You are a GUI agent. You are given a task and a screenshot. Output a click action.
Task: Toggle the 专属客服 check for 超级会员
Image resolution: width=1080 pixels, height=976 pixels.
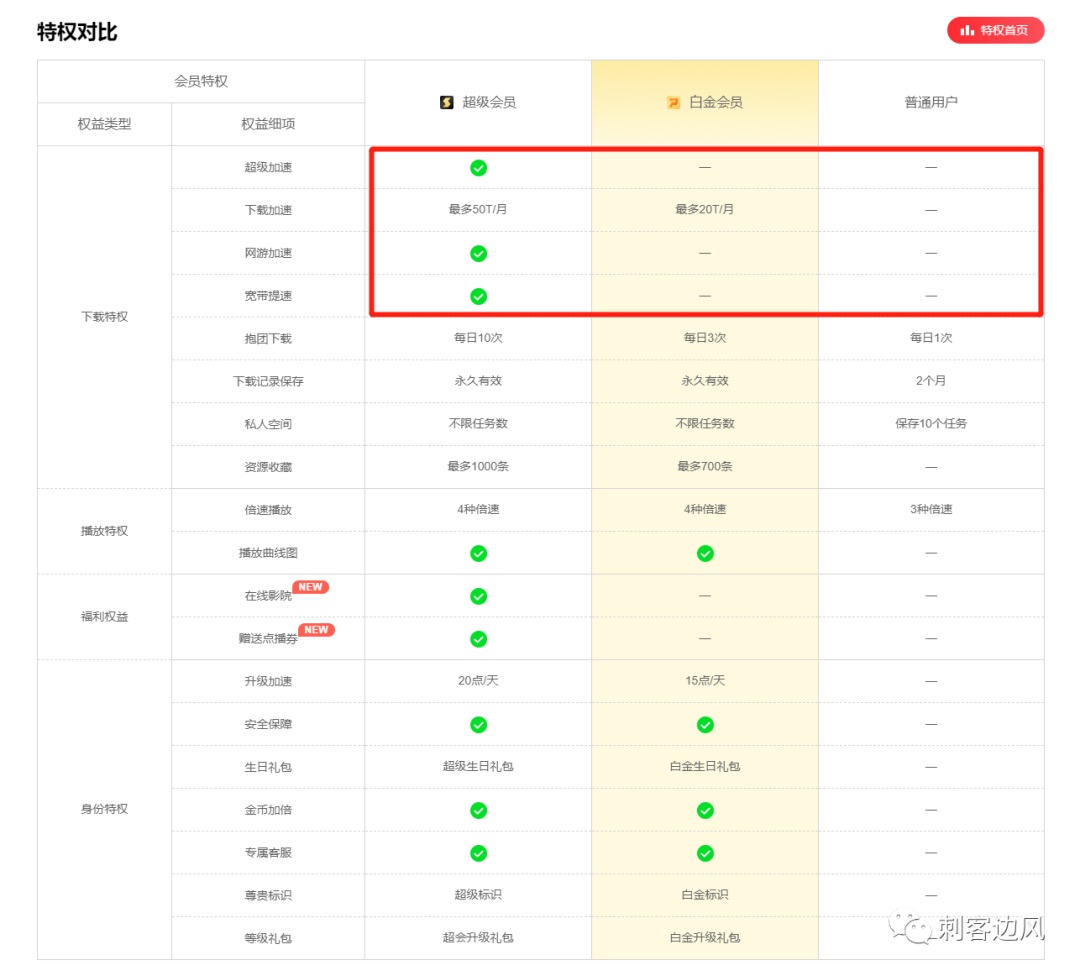pyautogui.click(x=478, y=853)
